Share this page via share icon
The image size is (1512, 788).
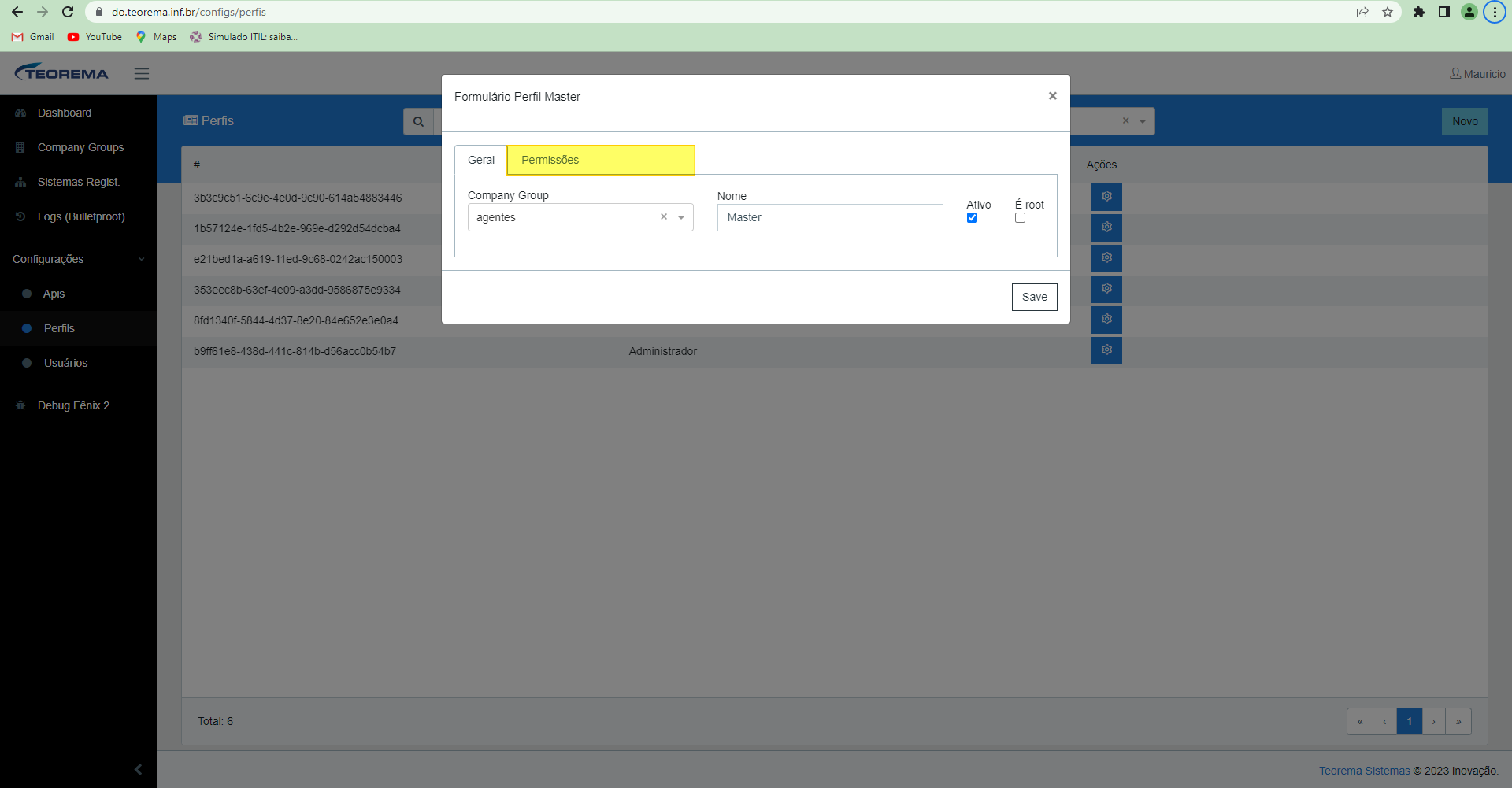[x=1362, y=12]
